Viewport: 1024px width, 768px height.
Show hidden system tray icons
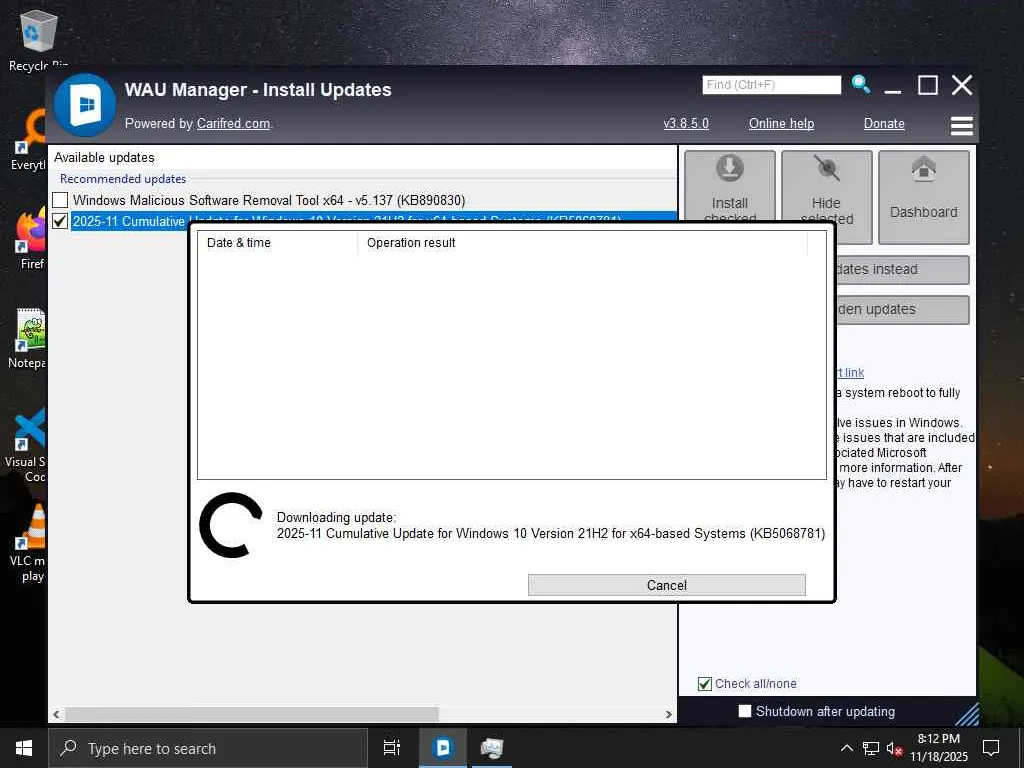coord(846,748)
